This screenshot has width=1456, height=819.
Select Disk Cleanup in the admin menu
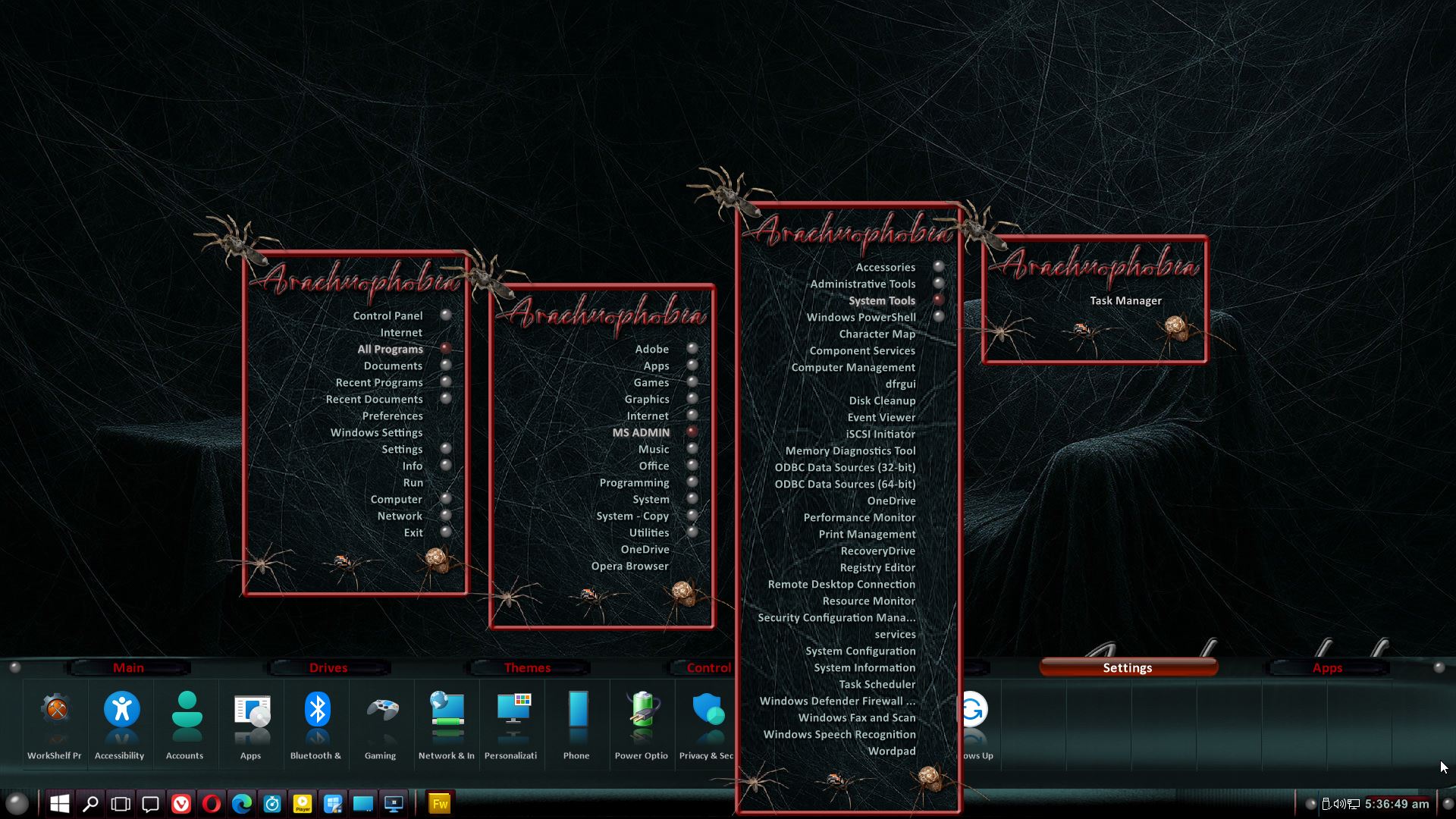[882, 400]
